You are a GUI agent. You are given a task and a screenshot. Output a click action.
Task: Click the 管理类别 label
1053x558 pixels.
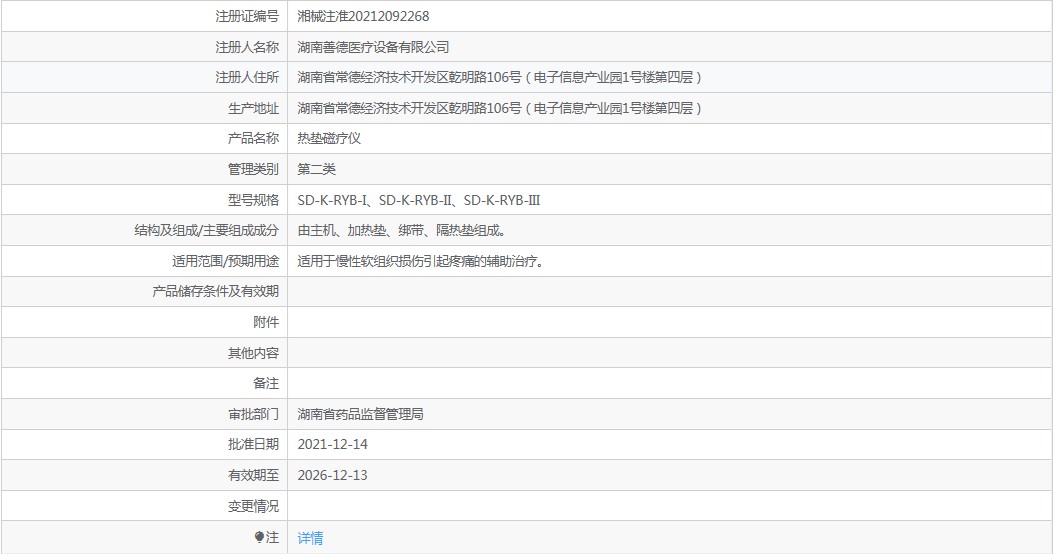point(253,169)
